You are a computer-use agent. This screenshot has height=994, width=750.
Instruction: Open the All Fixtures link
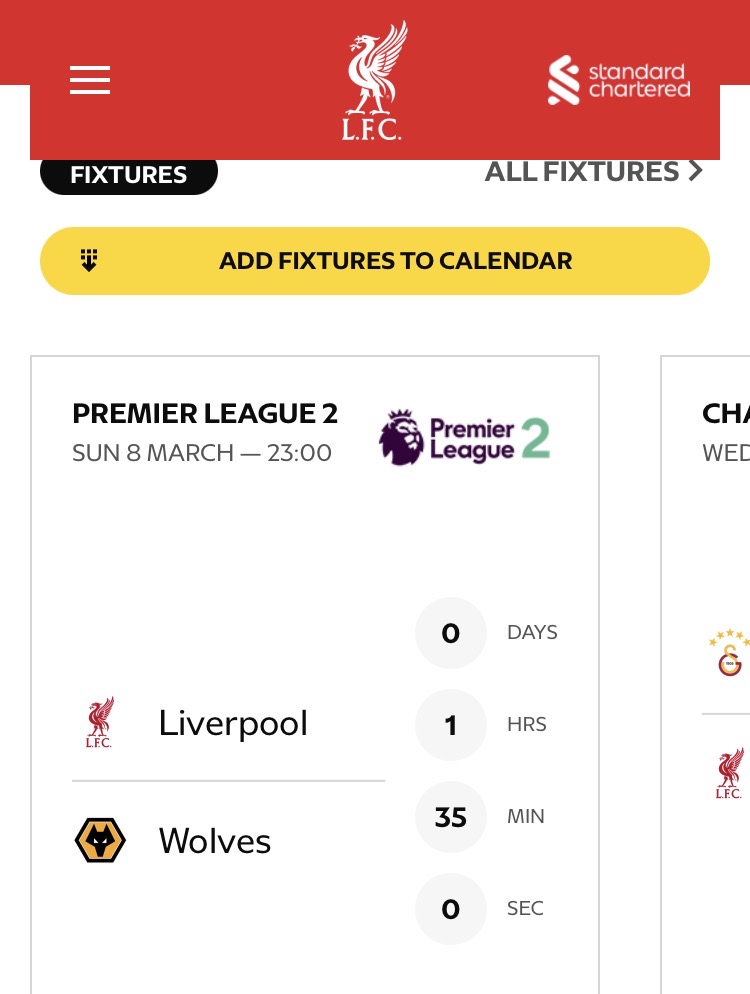click(x=582, y=172)
